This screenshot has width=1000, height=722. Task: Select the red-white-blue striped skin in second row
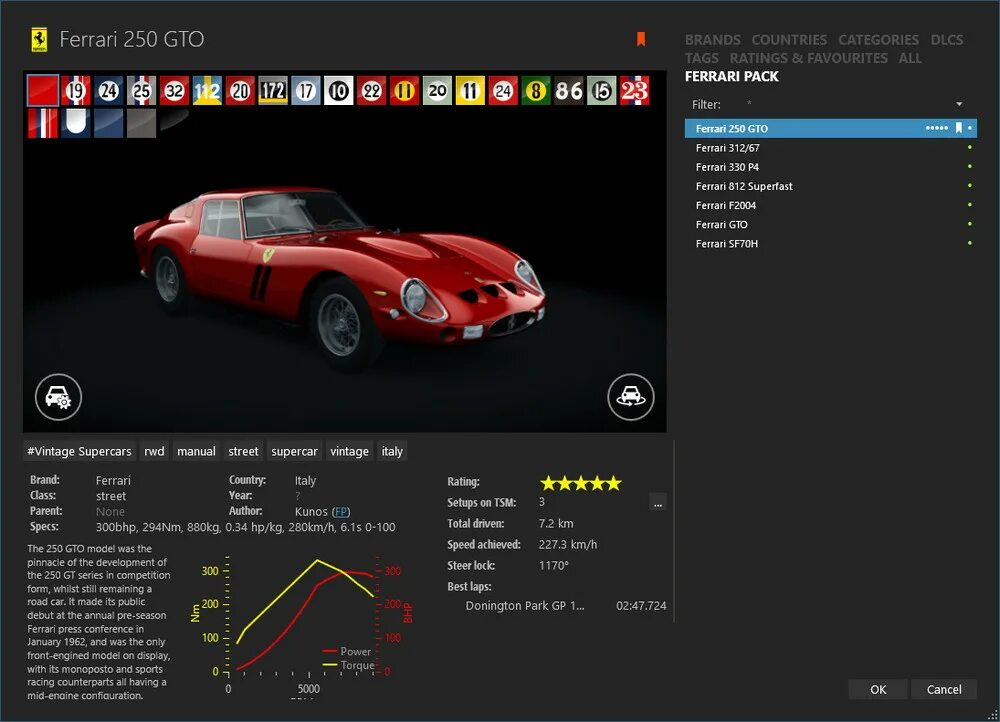[x=43, y=123]
